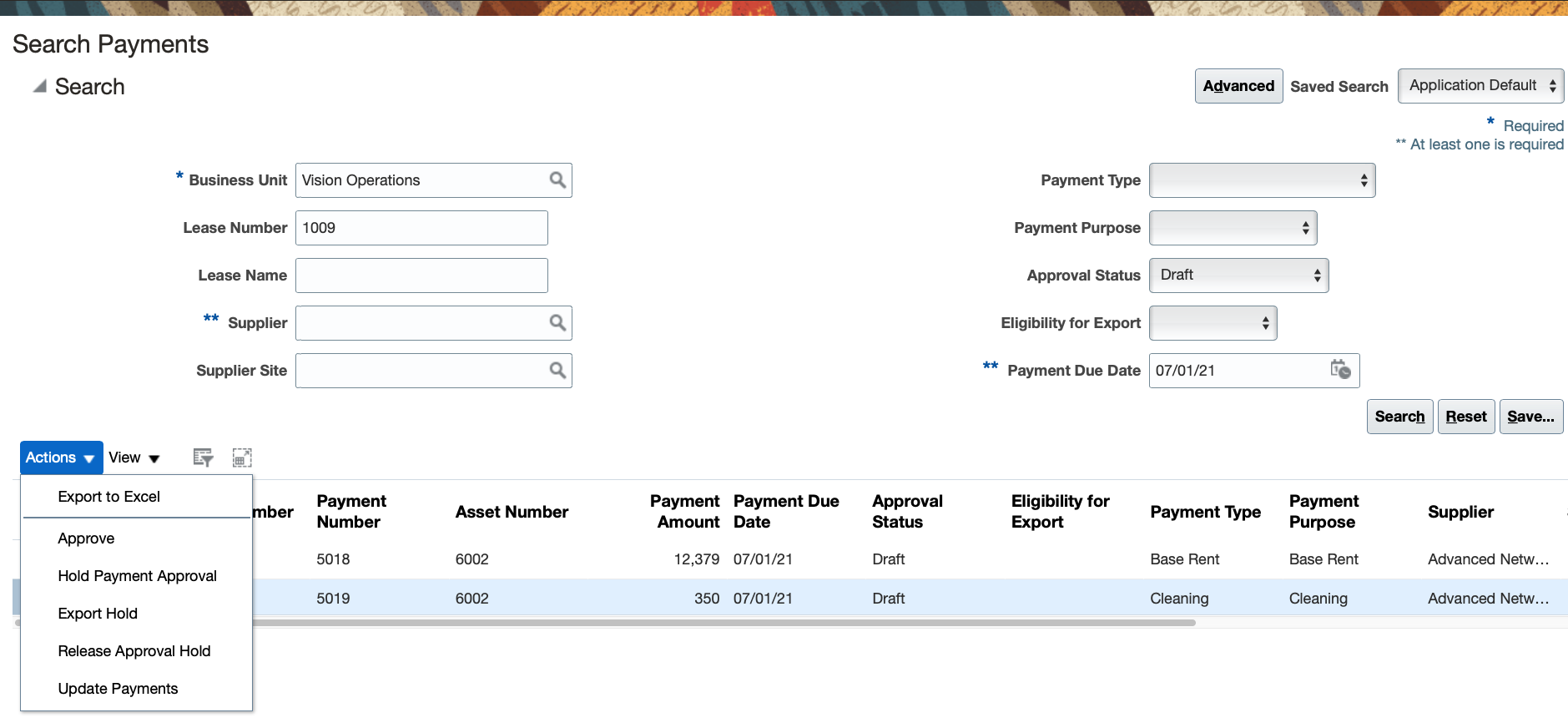
Task: Open Supplier Site lookup magnifier icon
Action: (x=557, y=371)
